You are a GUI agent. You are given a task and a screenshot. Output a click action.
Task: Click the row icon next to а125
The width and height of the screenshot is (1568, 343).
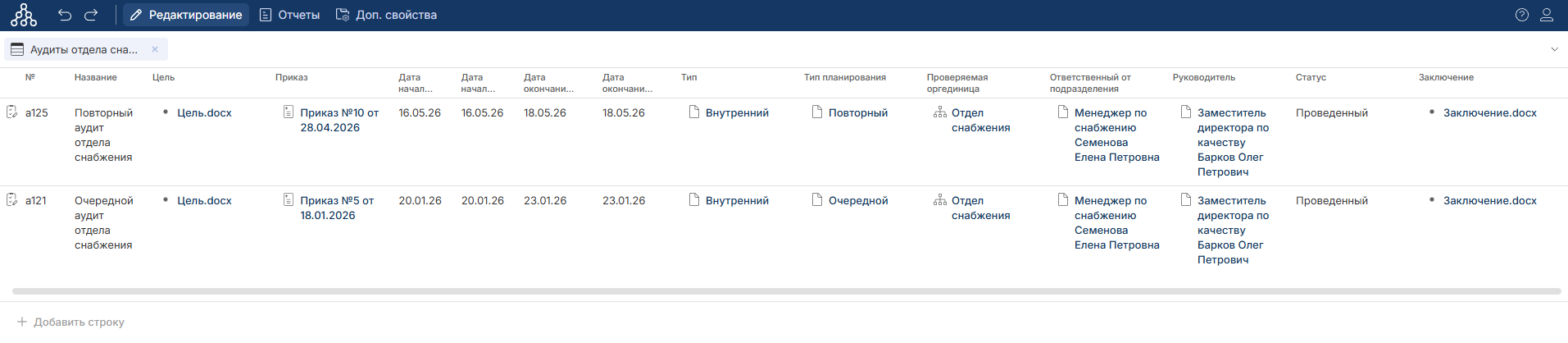pos(12,112)
